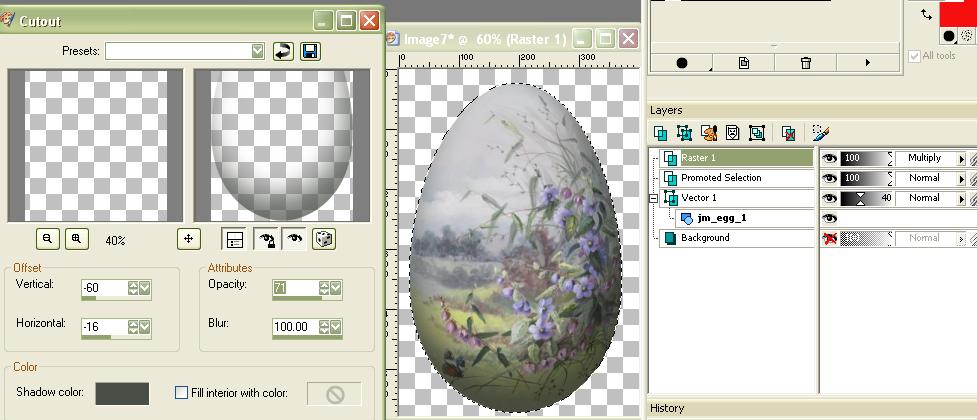Enable Fill interior with color checkbox
Viewport: 977px width, 420px height.
tap(181, 393)
